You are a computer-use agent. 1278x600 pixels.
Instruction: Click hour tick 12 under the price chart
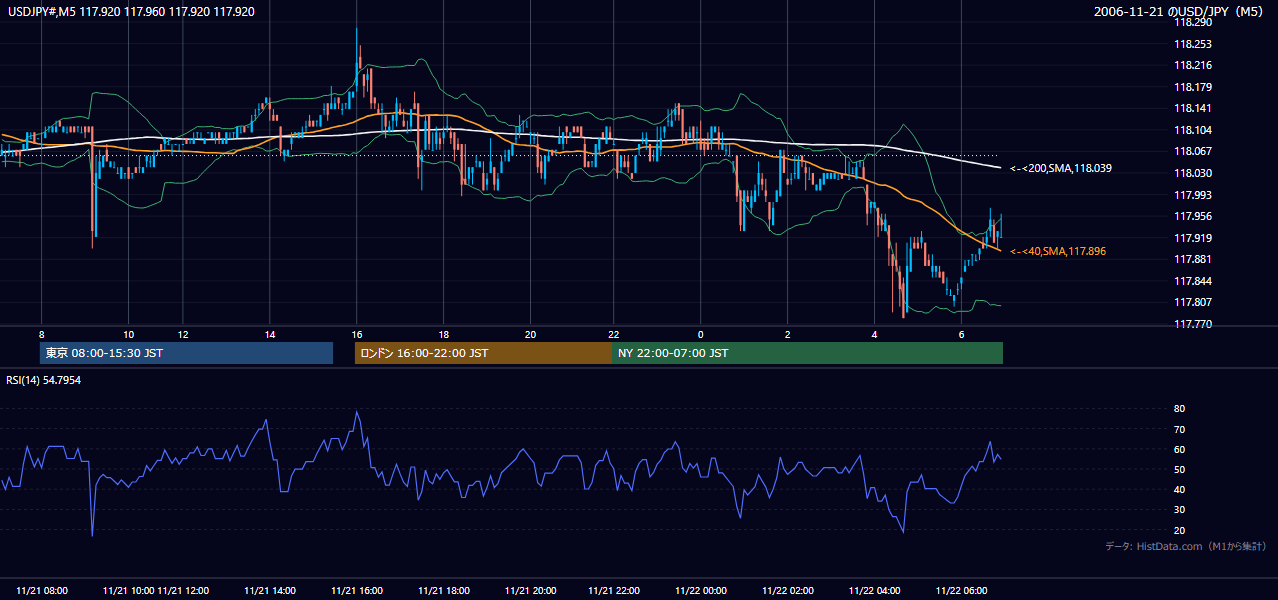coord(182,334)
